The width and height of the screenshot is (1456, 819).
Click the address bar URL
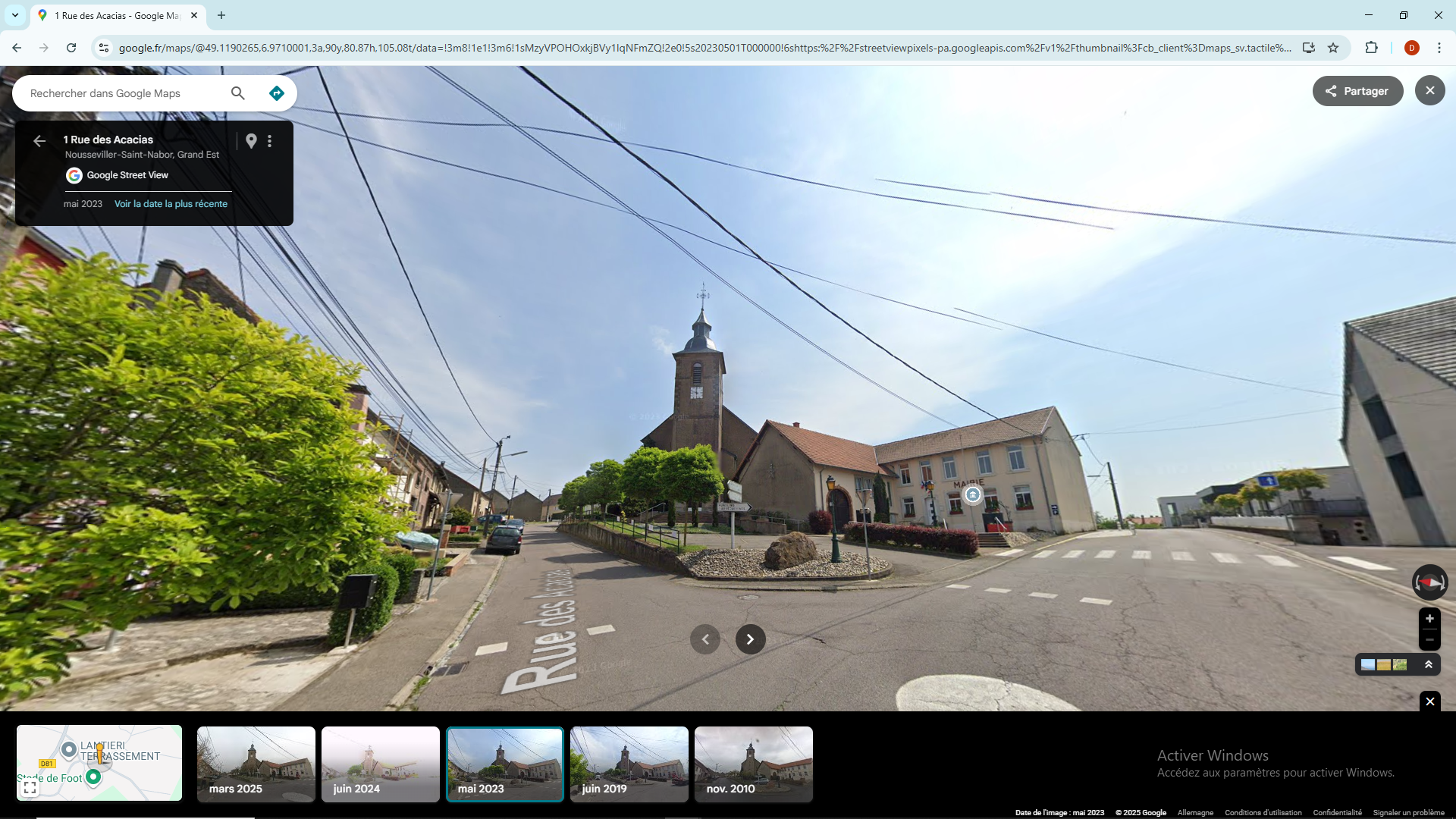pos(704,48)
